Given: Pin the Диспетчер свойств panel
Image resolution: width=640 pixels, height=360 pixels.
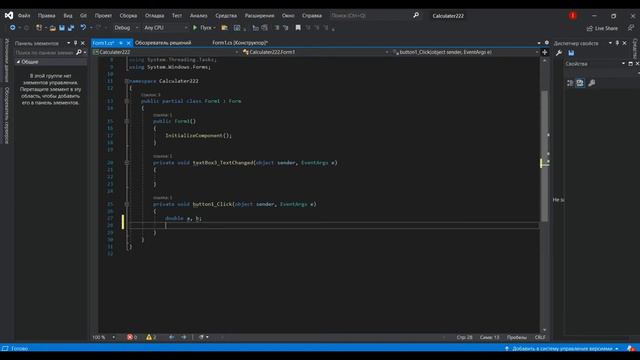Looking at the screenshot, I should 617,43.
